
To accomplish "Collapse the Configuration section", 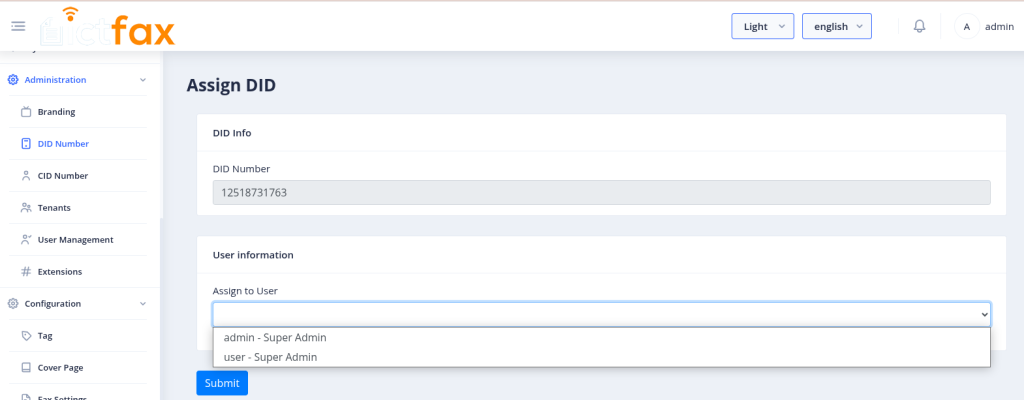I will [143, 304].
